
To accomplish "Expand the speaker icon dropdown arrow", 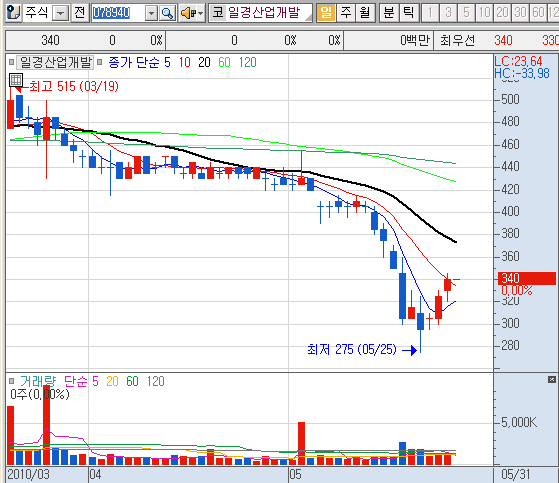I will coord(201,14).
